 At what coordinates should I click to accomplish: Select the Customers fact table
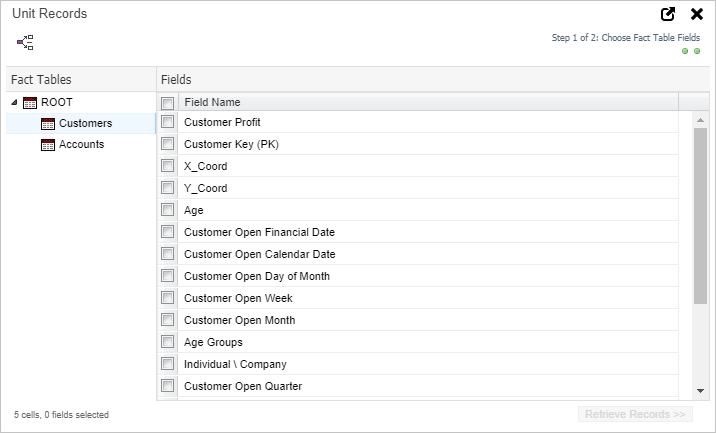pos(85,124)
